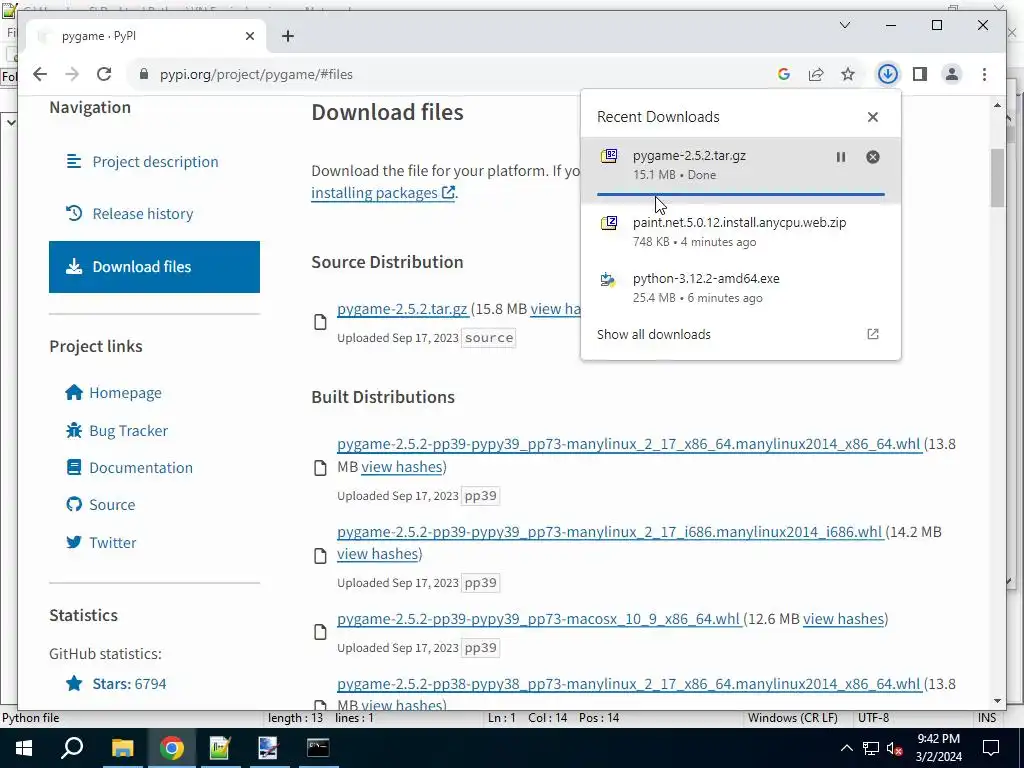Image resolution: width=1024 pixels, height=768 pixels.
Task: Follow the installing packages link
Action: pyautogui.click(x=383, y=193)
